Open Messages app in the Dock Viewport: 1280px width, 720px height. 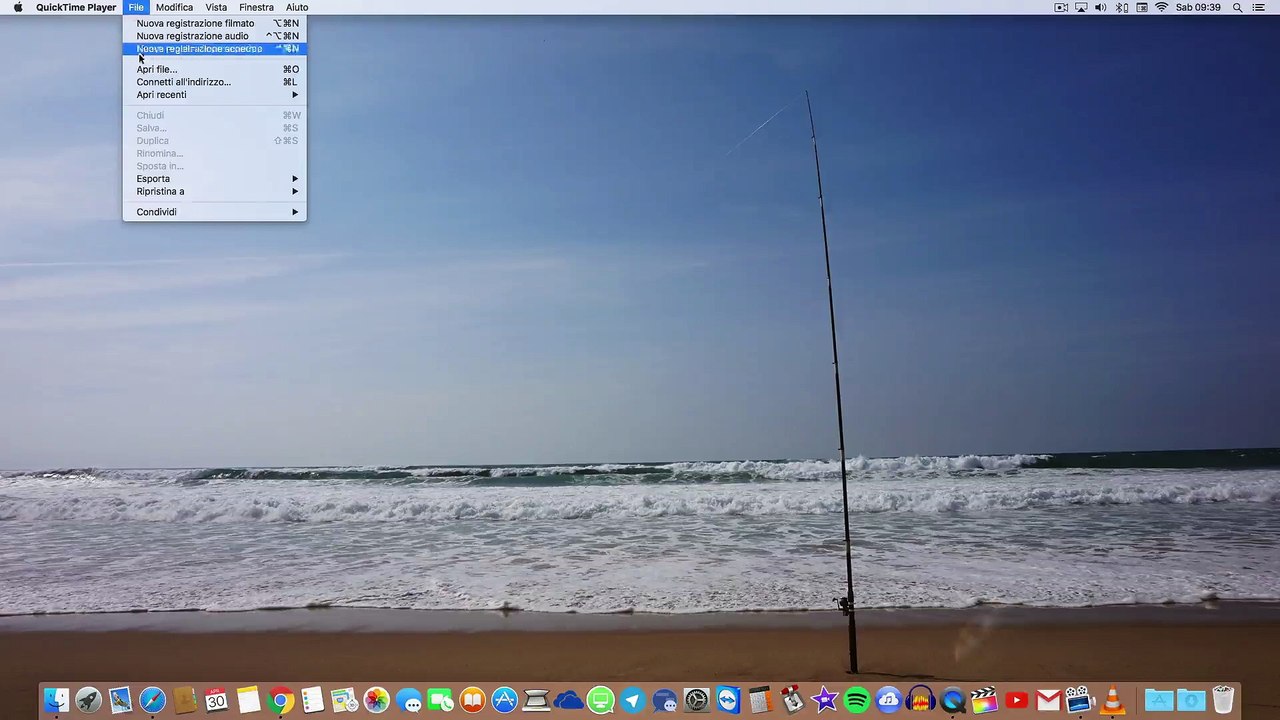click(408, 701)
